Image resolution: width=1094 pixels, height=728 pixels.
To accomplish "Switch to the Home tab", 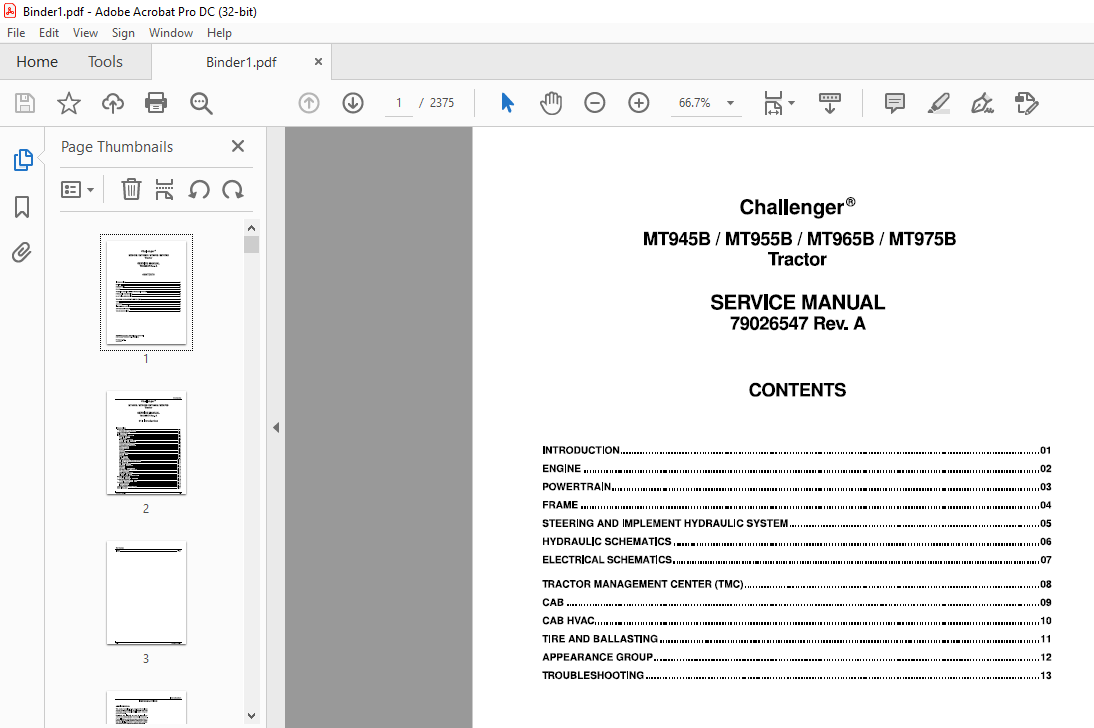I will [37, 61].
